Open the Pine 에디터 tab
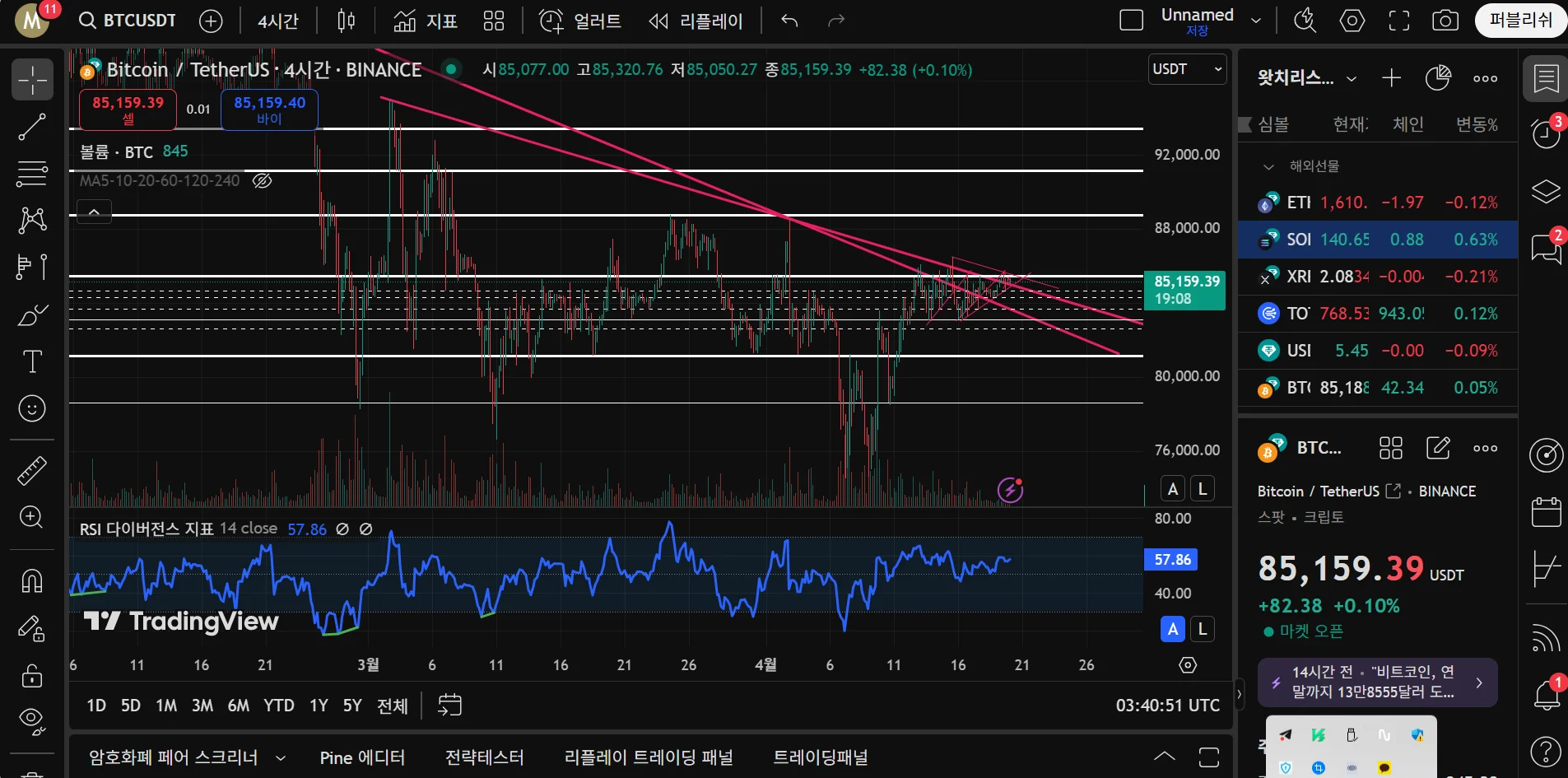Viewport: 1568px width, 778px height. click(x=362, y=757)
